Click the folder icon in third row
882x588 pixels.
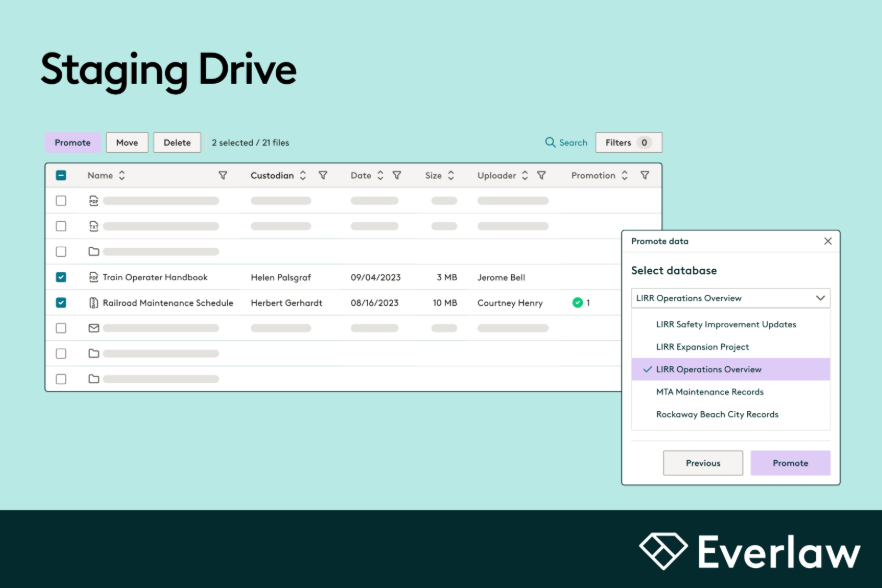tap(93, 252)
